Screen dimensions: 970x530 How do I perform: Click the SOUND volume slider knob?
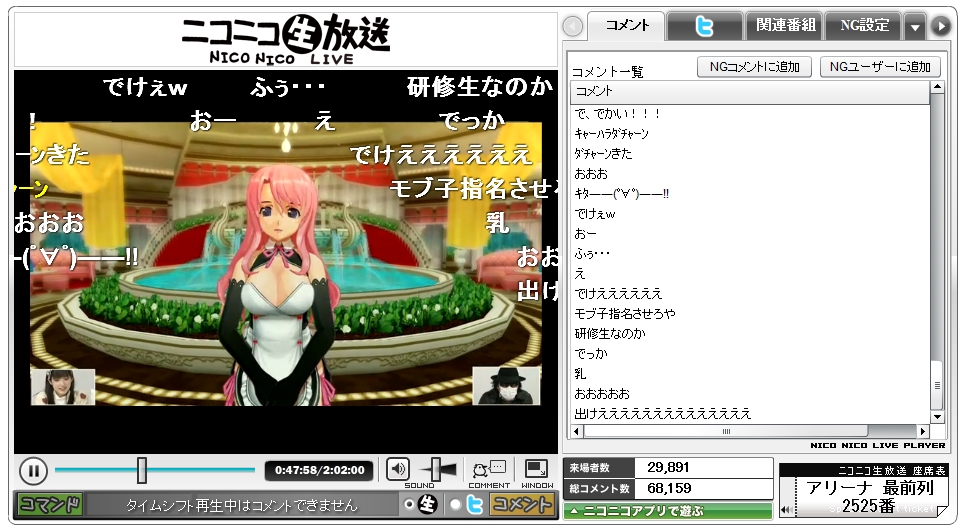(436, 469)
